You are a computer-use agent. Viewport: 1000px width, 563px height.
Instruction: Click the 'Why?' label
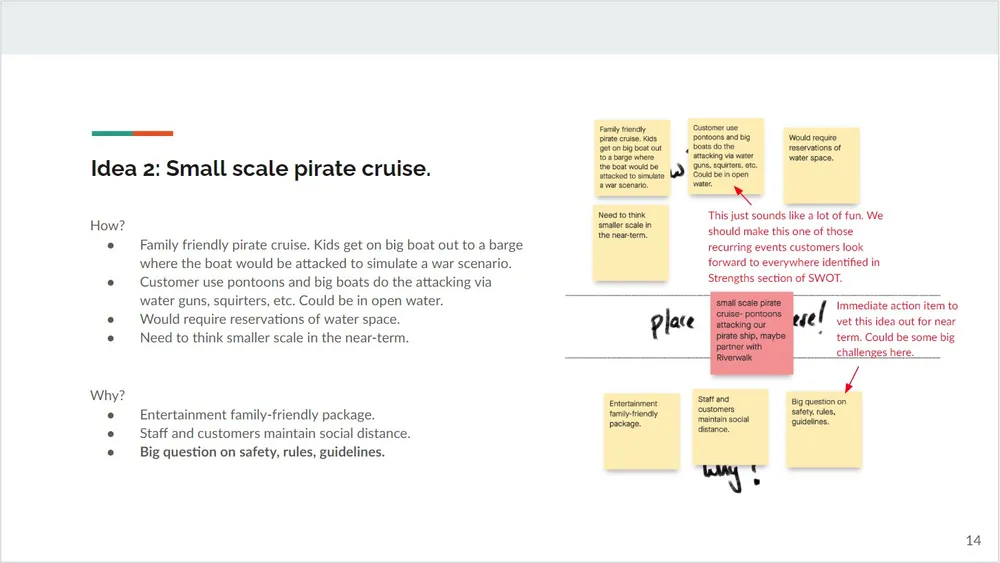107,395
